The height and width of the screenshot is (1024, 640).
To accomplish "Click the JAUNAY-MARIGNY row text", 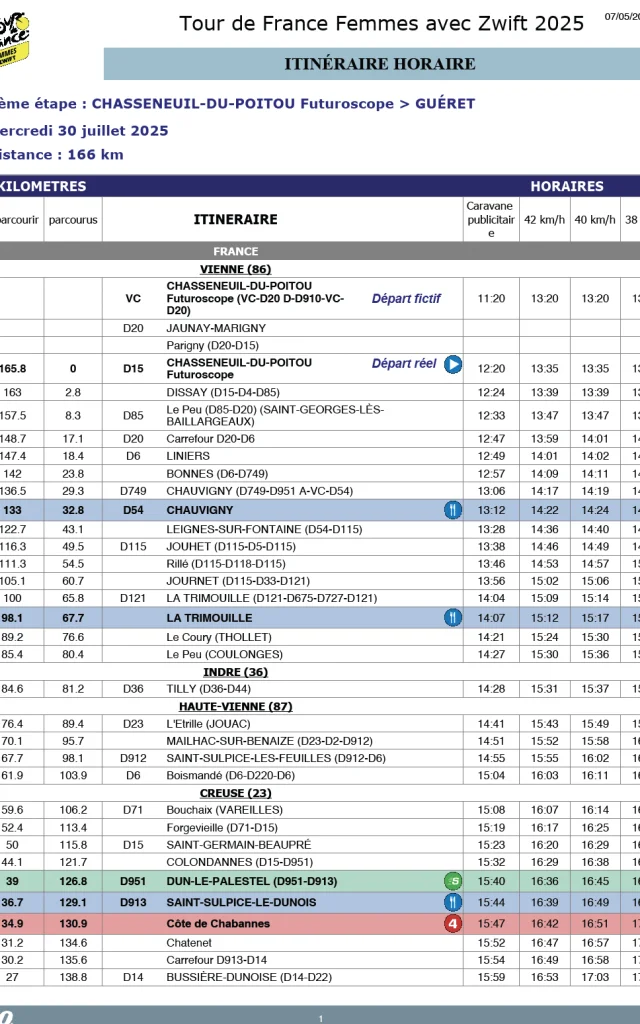I will [x=216, y=328].
